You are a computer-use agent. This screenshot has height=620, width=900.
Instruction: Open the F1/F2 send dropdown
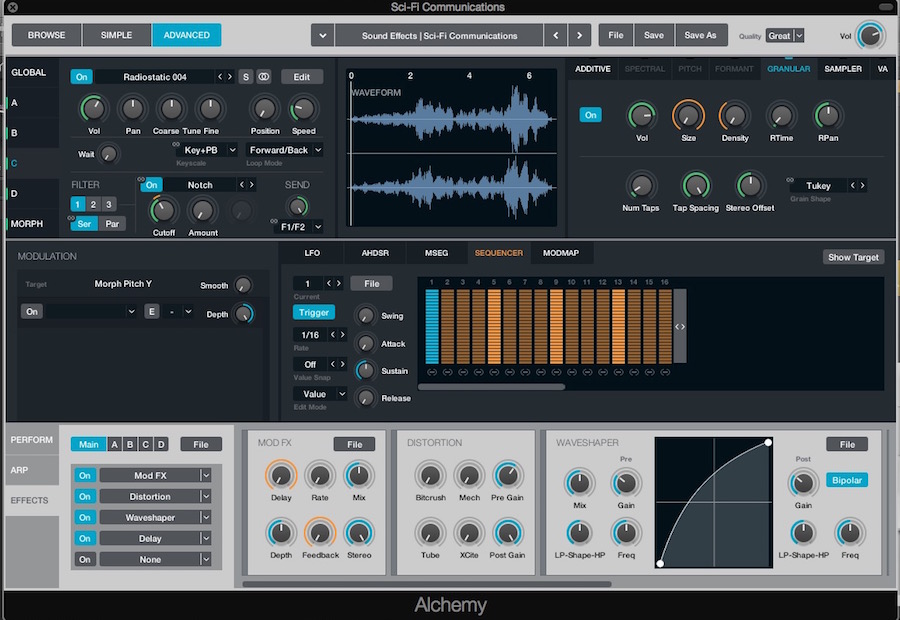point(298,227)
